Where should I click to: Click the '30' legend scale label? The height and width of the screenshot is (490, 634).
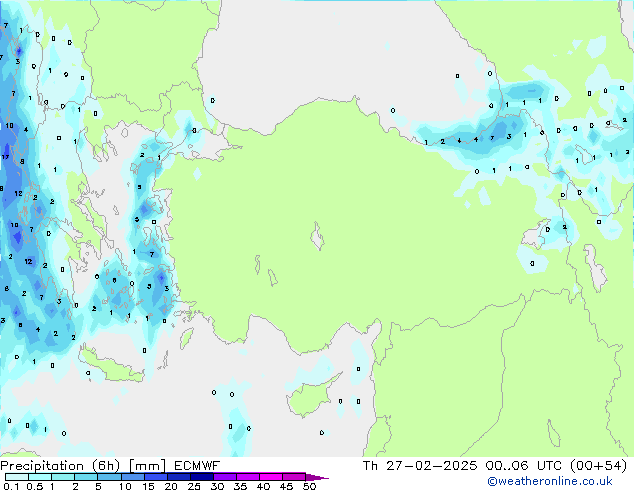(x=217, y=486)
